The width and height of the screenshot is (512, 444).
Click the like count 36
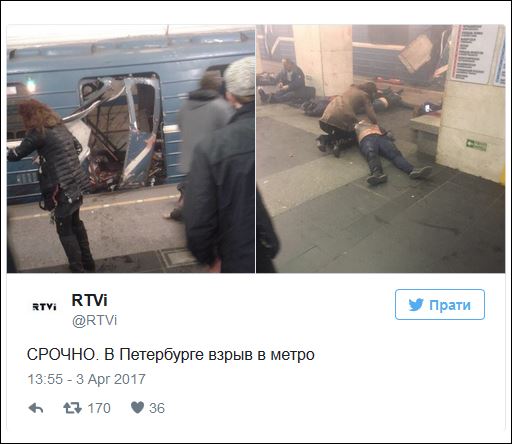point(157,408)
